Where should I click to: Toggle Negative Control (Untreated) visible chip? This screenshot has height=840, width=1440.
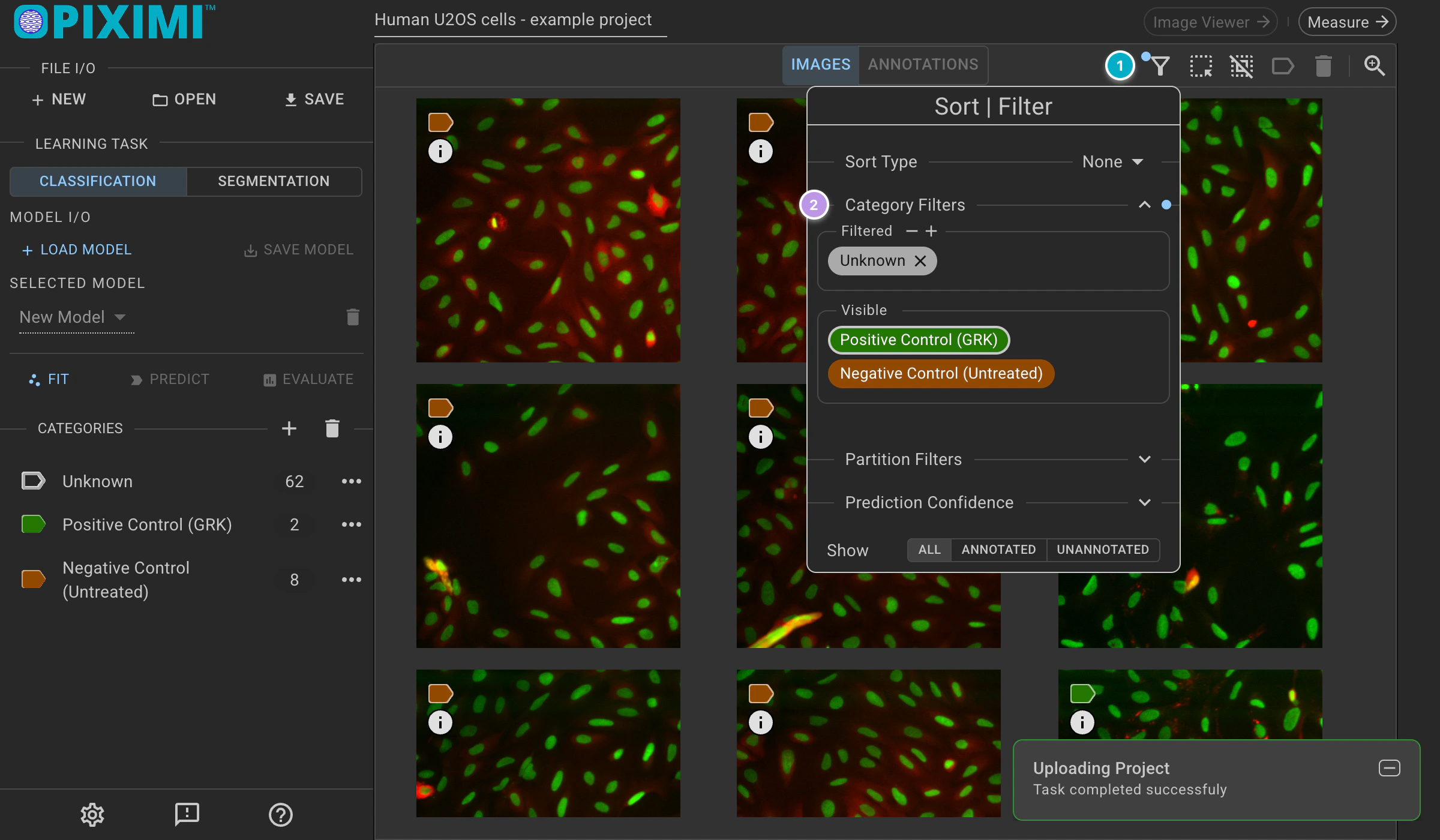(941, 374)
